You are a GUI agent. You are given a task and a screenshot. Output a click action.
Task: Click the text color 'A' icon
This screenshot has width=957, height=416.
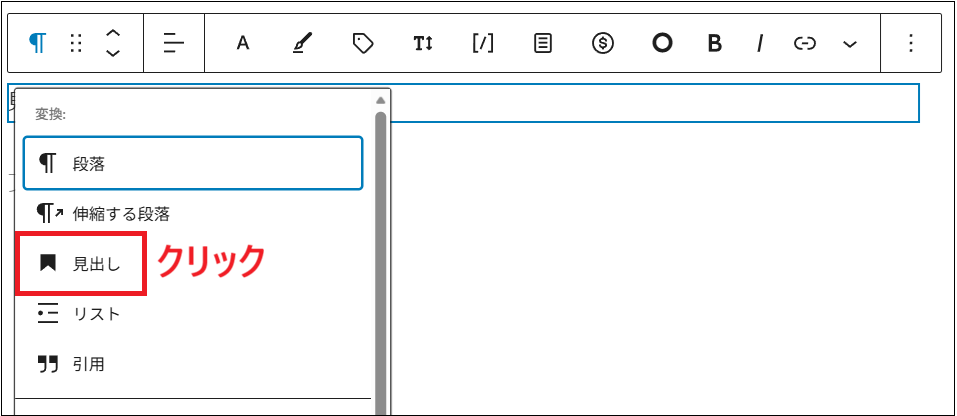242,43
